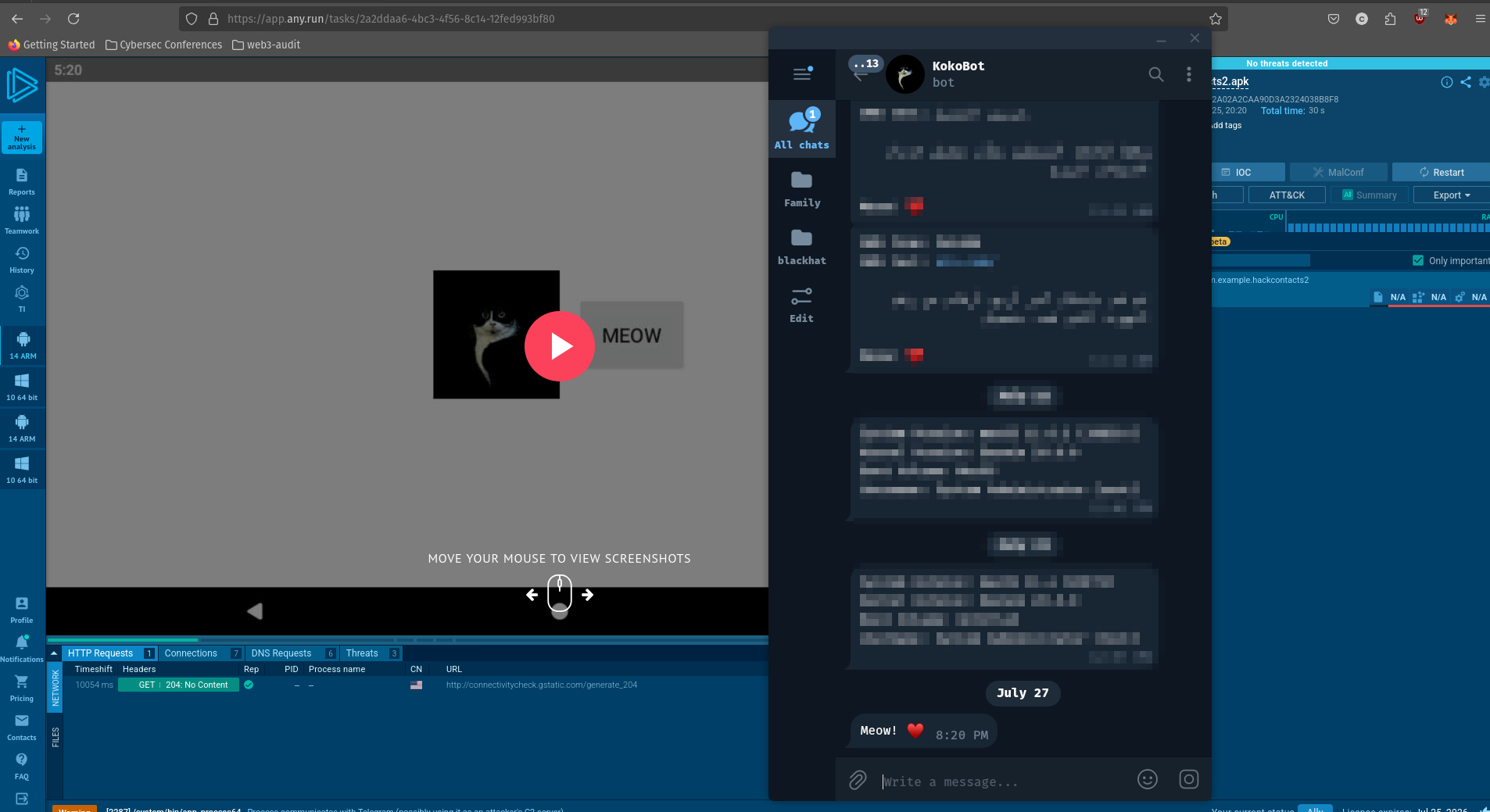Click the New analysis button
The width and height of the screenshot is (1490, 812).
pyautogui.click(x=22, y=137)
